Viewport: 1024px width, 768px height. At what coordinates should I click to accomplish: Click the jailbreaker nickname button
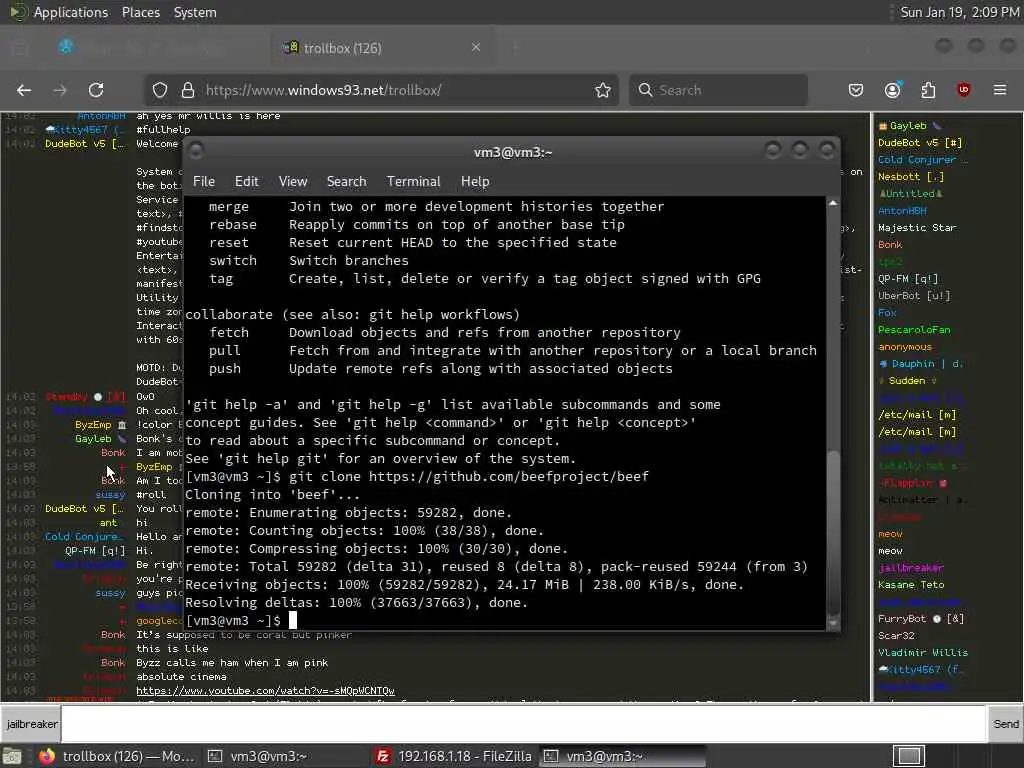click(31, 724)
